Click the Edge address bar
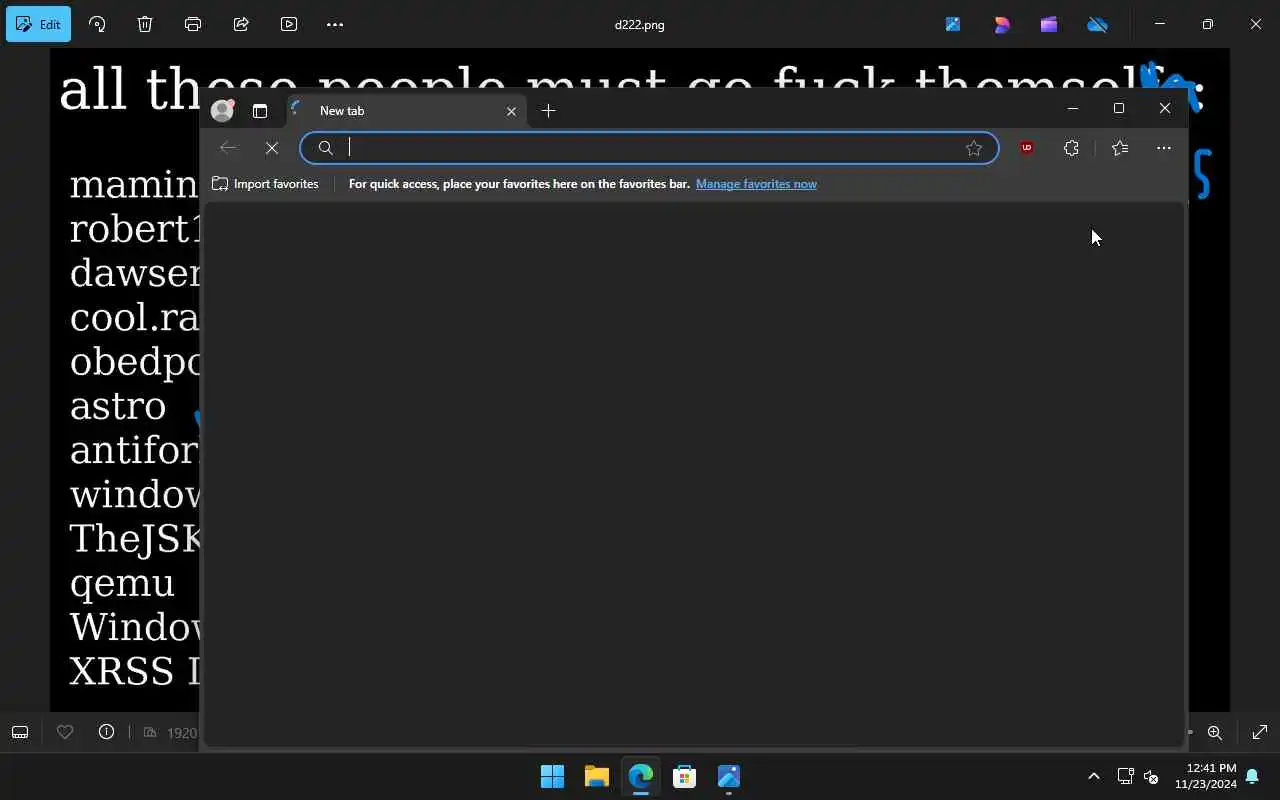 649,148
